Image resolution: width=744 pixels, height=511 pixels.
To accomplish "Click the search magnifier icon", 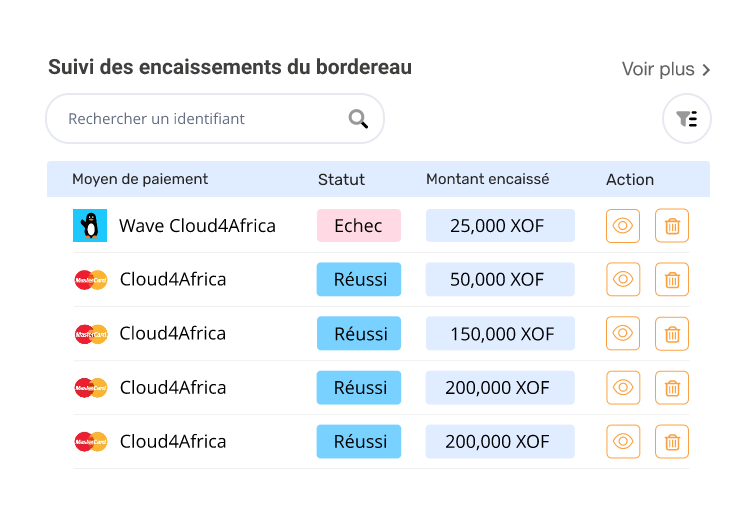I will tap(358, 119).
